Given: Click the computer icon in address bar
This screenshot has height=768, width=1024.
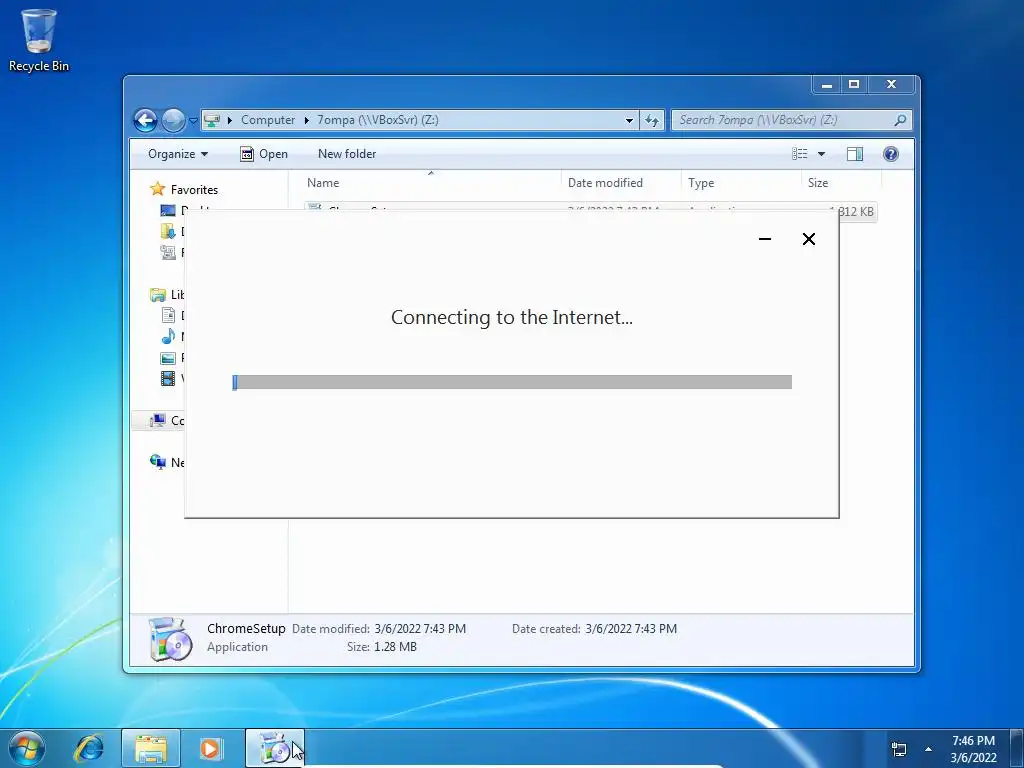Looking at the screenshot, I should point(212,120).
